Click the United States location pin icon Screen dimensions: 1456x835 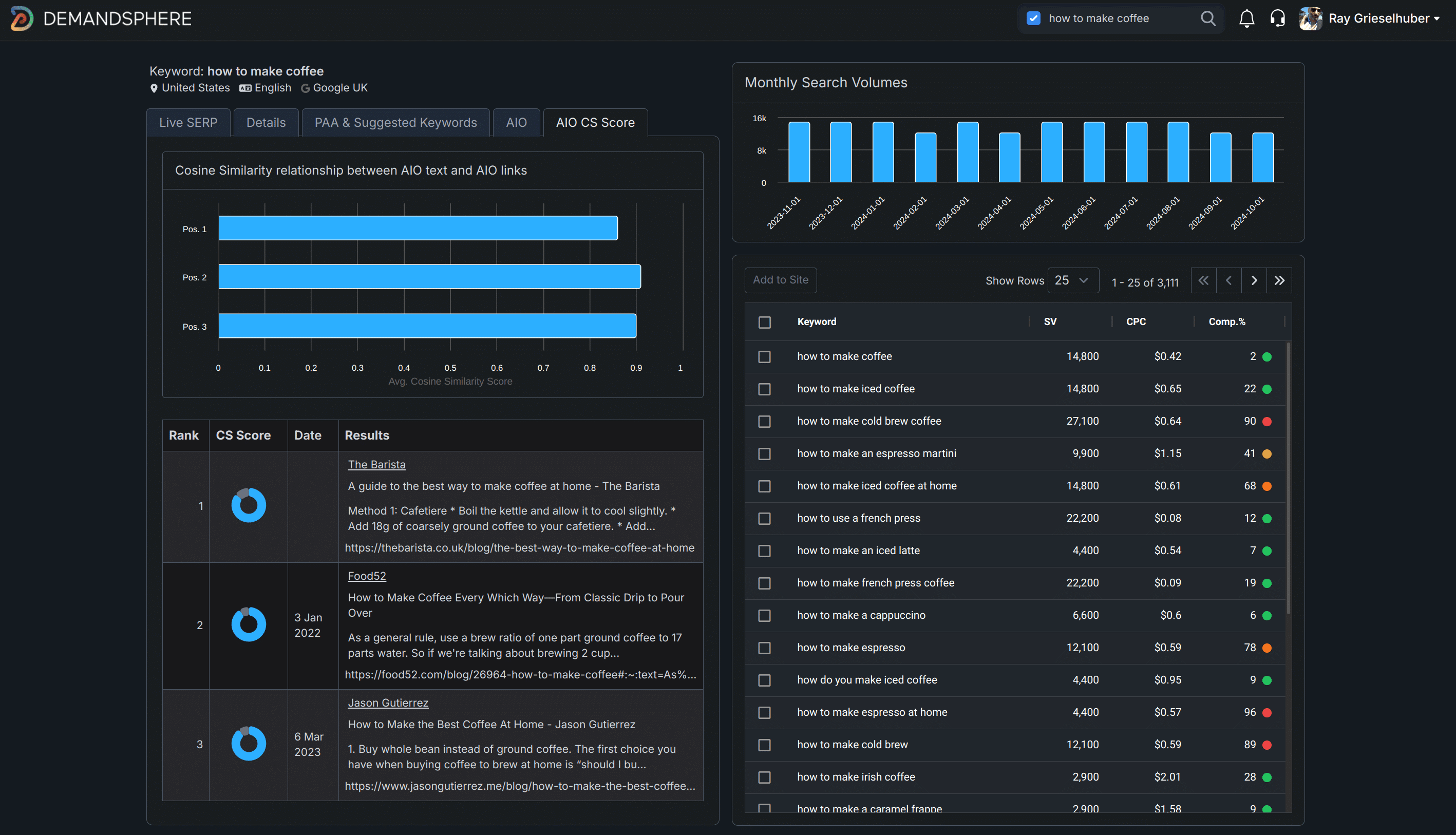[154, 88]
